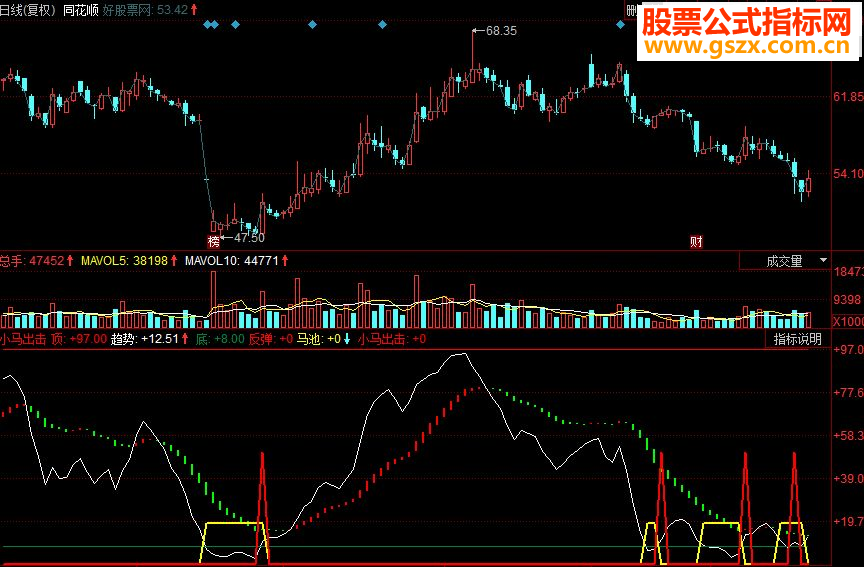Click the 9398 volume axis label
The width and height of the screenshot is (864, 567).
[x=847, y=299]
